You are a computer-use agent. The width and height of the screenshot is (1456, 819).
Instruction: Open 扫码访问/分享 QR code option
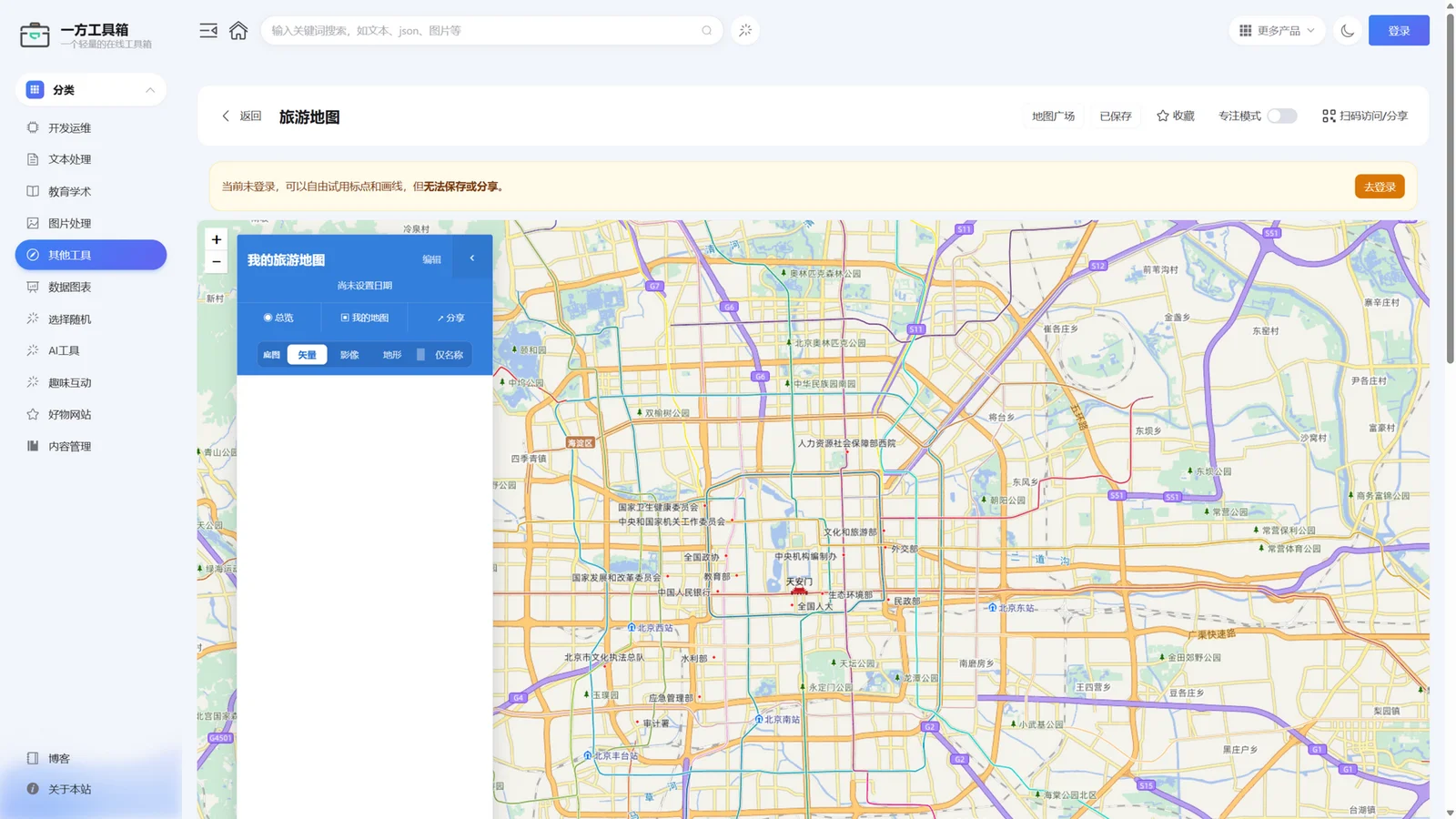[1365, 116]
